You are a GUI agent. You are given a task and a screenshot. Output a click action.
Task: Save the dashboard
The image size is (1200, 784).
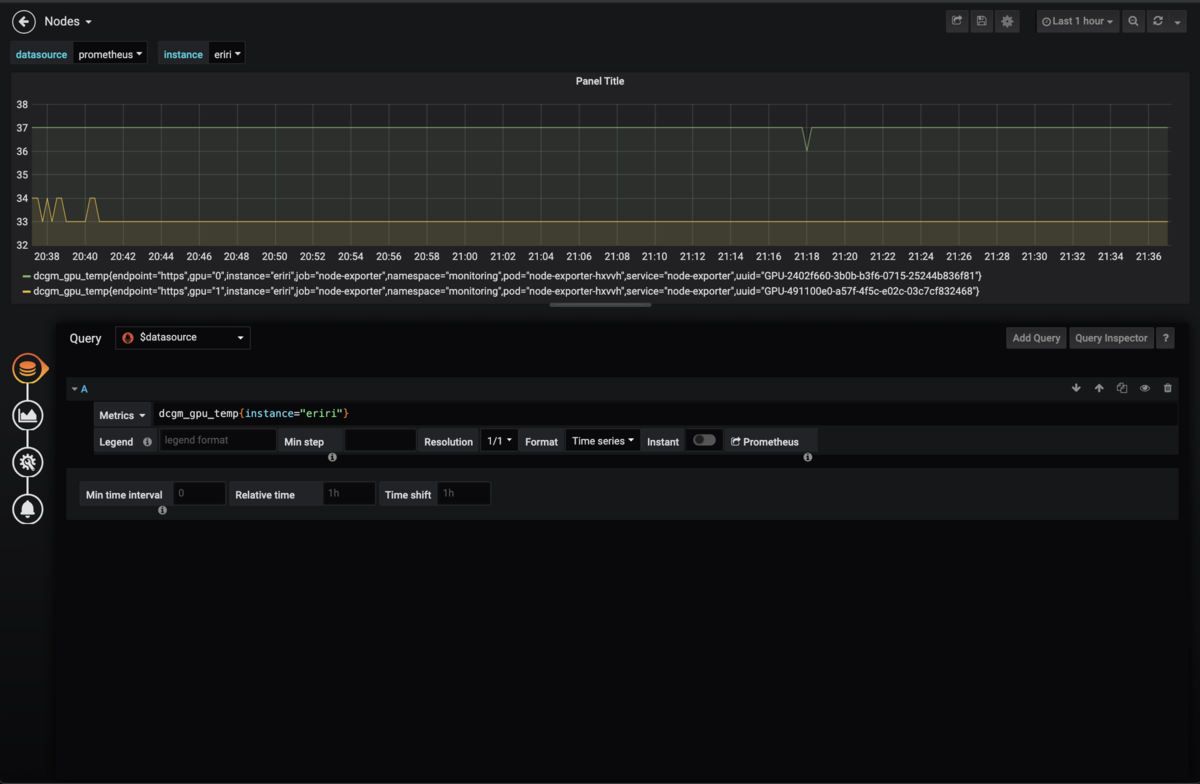(x=982, y=21)
